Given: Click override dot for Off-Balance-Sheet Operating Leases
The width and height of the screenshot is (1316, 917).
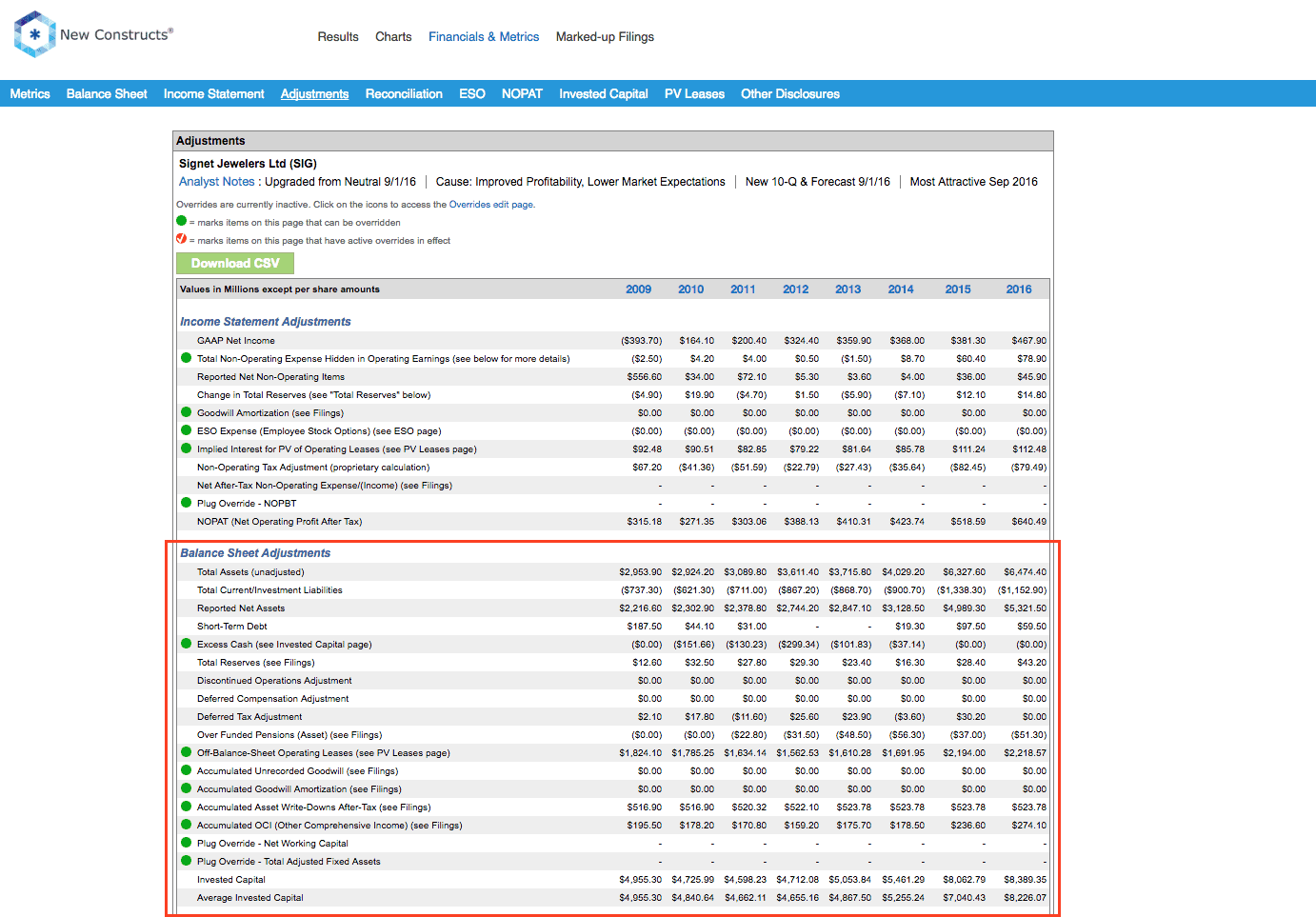Looking at the screenshot, I should click(x=186, y=752).
